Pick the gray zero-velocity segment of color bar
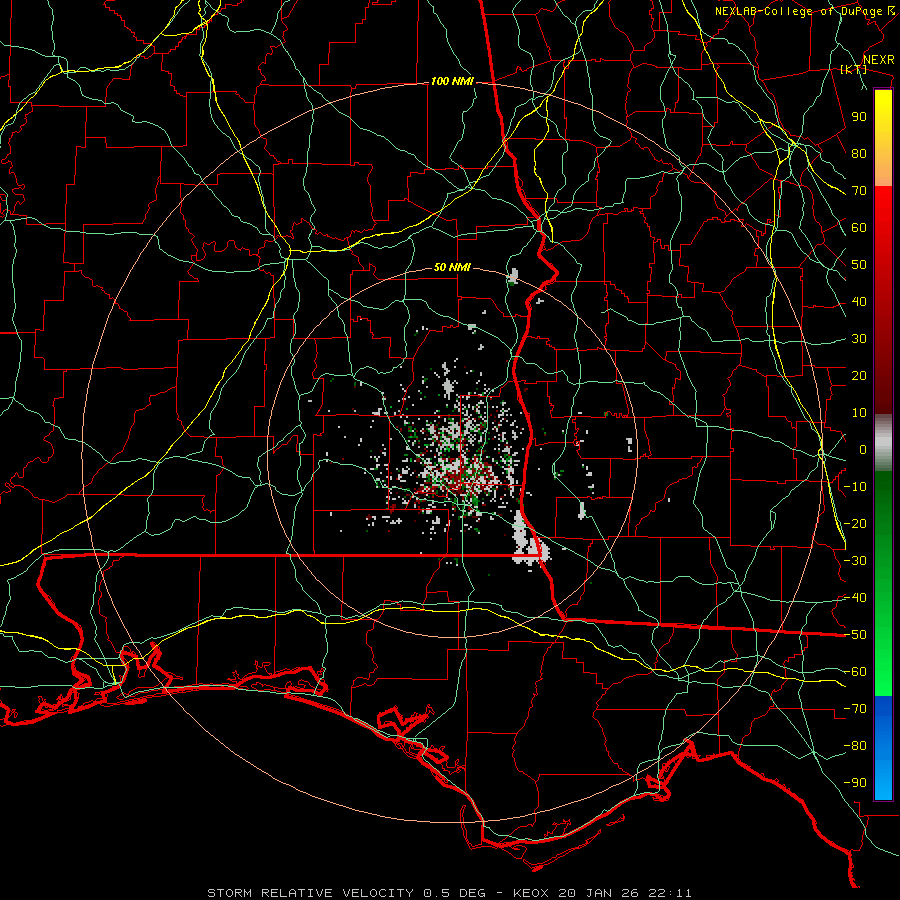The image size is (900, 900). (883, 443)
